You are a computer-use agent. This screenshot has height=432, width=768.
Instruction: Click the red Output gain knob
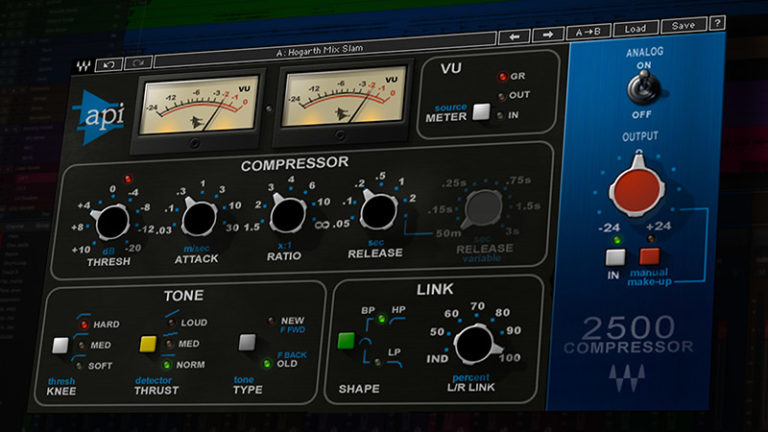point(636,191)
